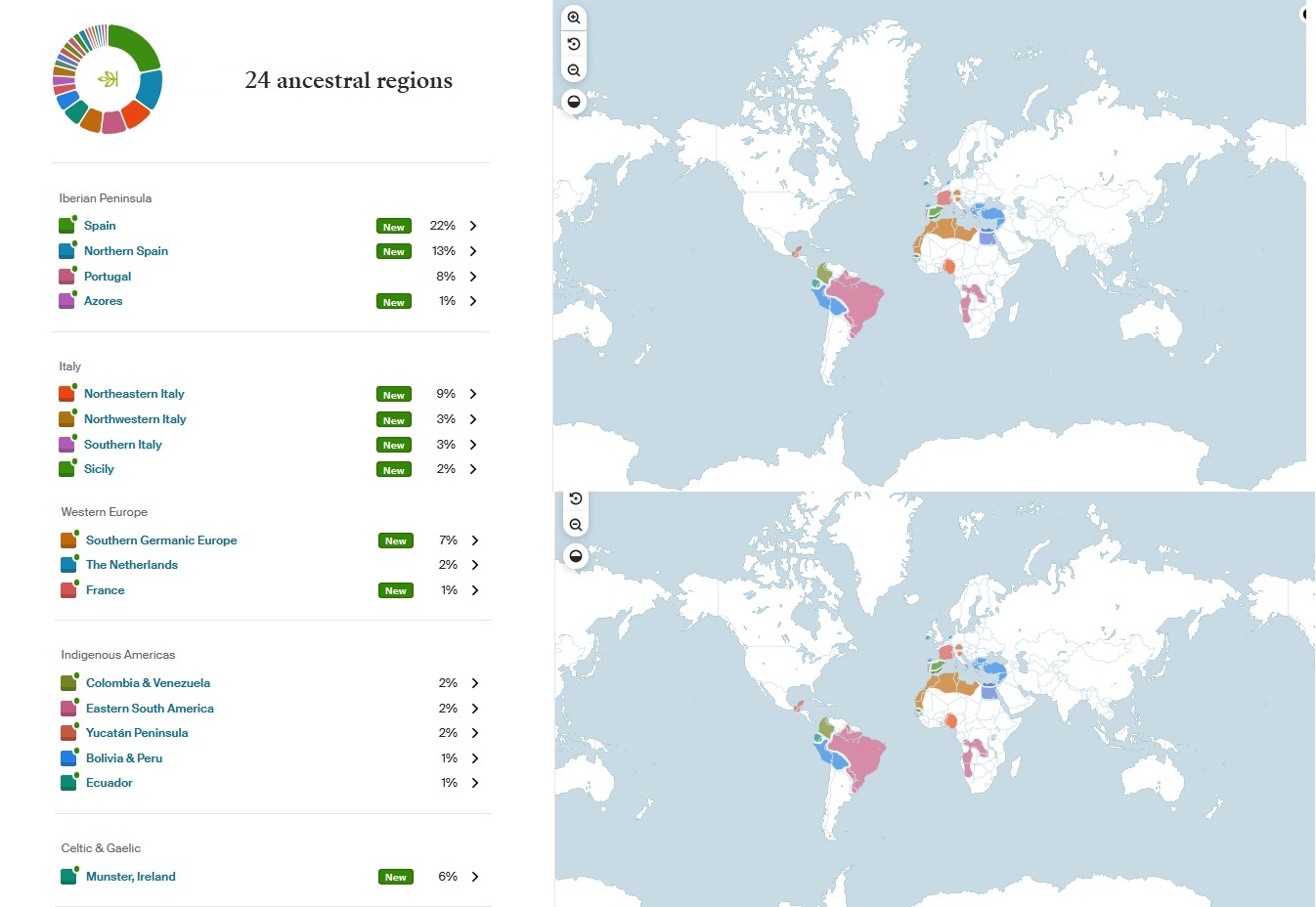Open the Southern Germanic Europe link

[161, 540]
